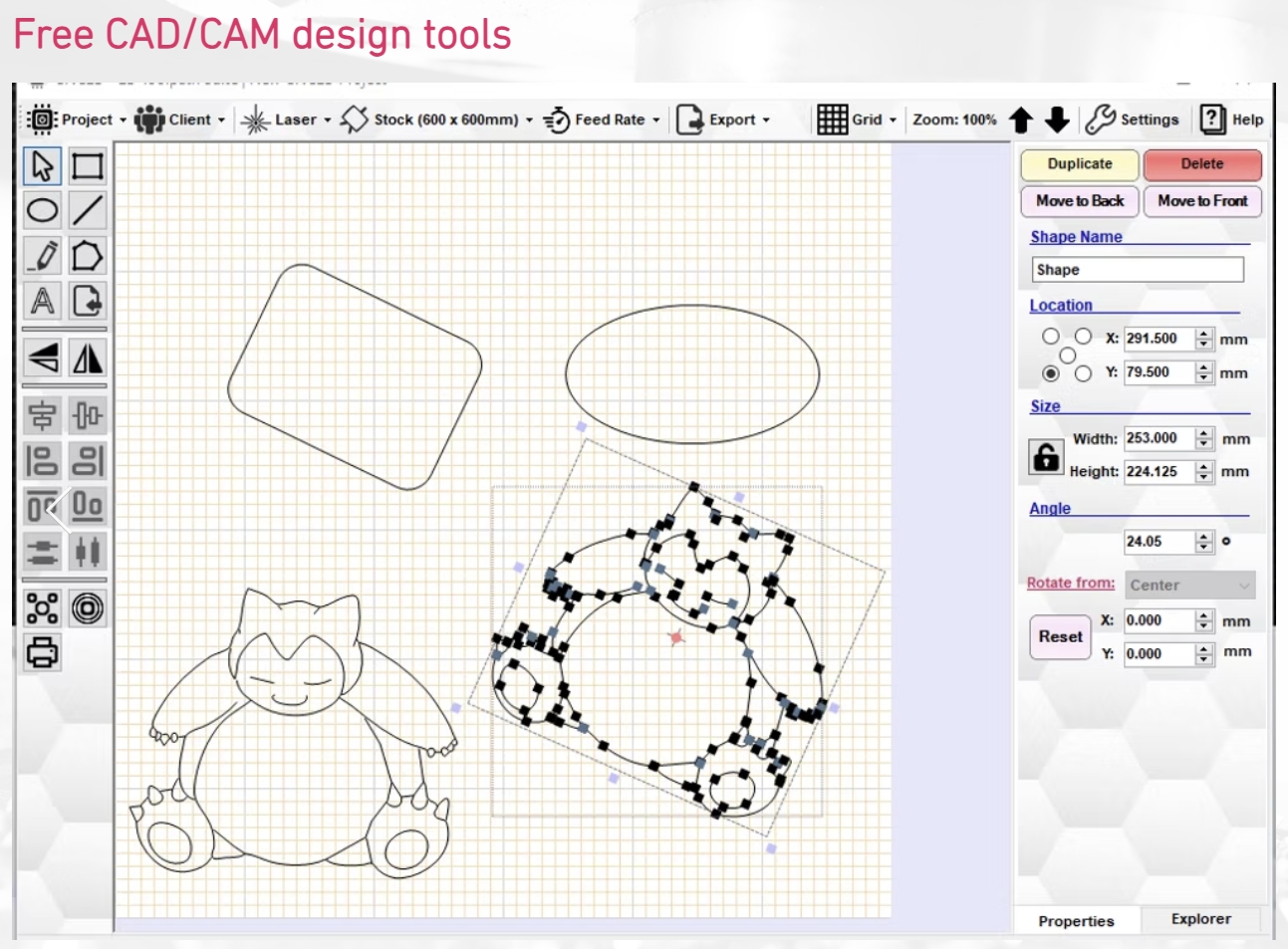The image size is (1288, 949).
Task: Open Settings with the wrench icon
Action: pyautogui.click(x=1132, y=119)
